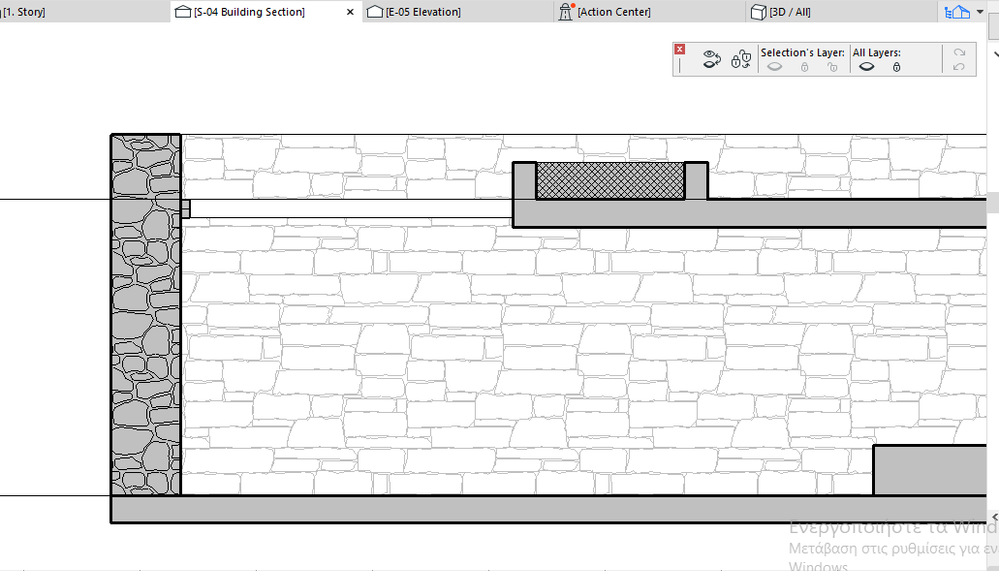Viewport: 999px width, 571px height.
Task: Toggle lock/unlock layers icon
Action: [741, 59]
